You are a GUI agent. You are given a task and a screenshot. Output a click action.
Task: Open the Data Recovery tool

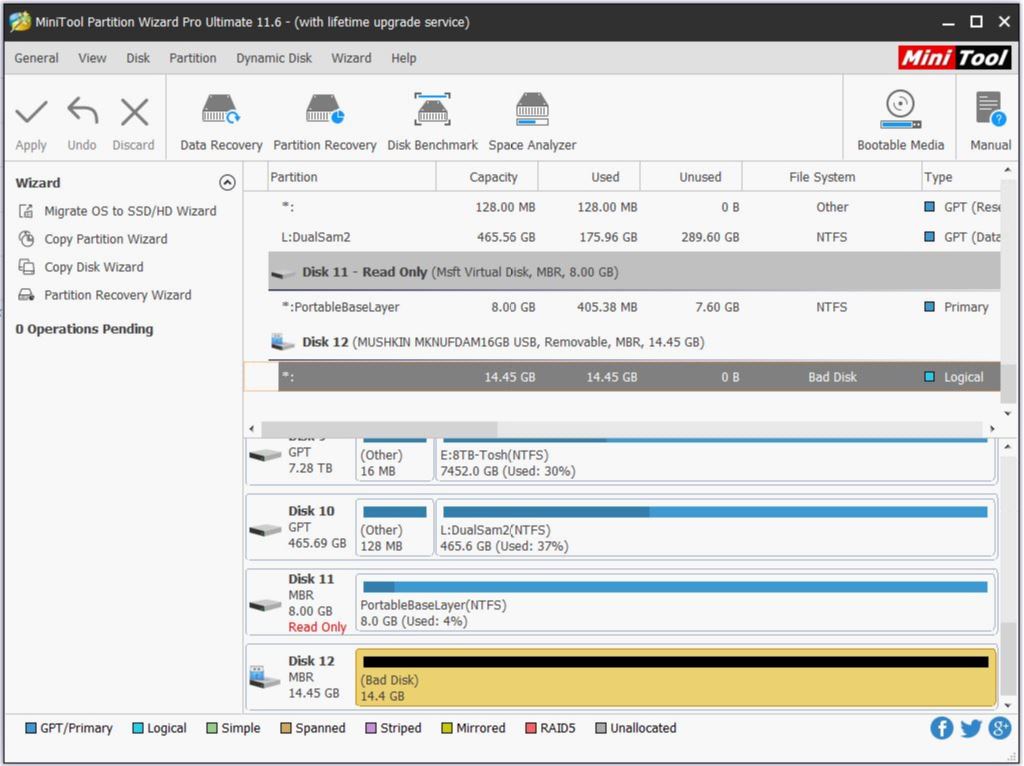[221, 121]
